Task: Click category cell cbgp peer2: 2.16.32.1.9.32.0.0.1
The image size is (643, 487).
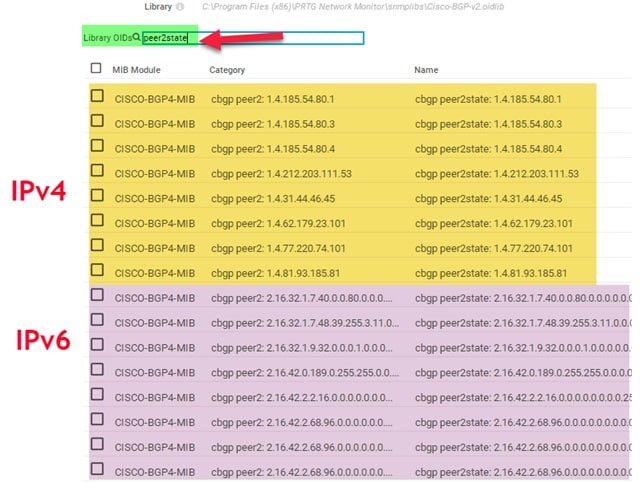Action: tap(301, 348)
